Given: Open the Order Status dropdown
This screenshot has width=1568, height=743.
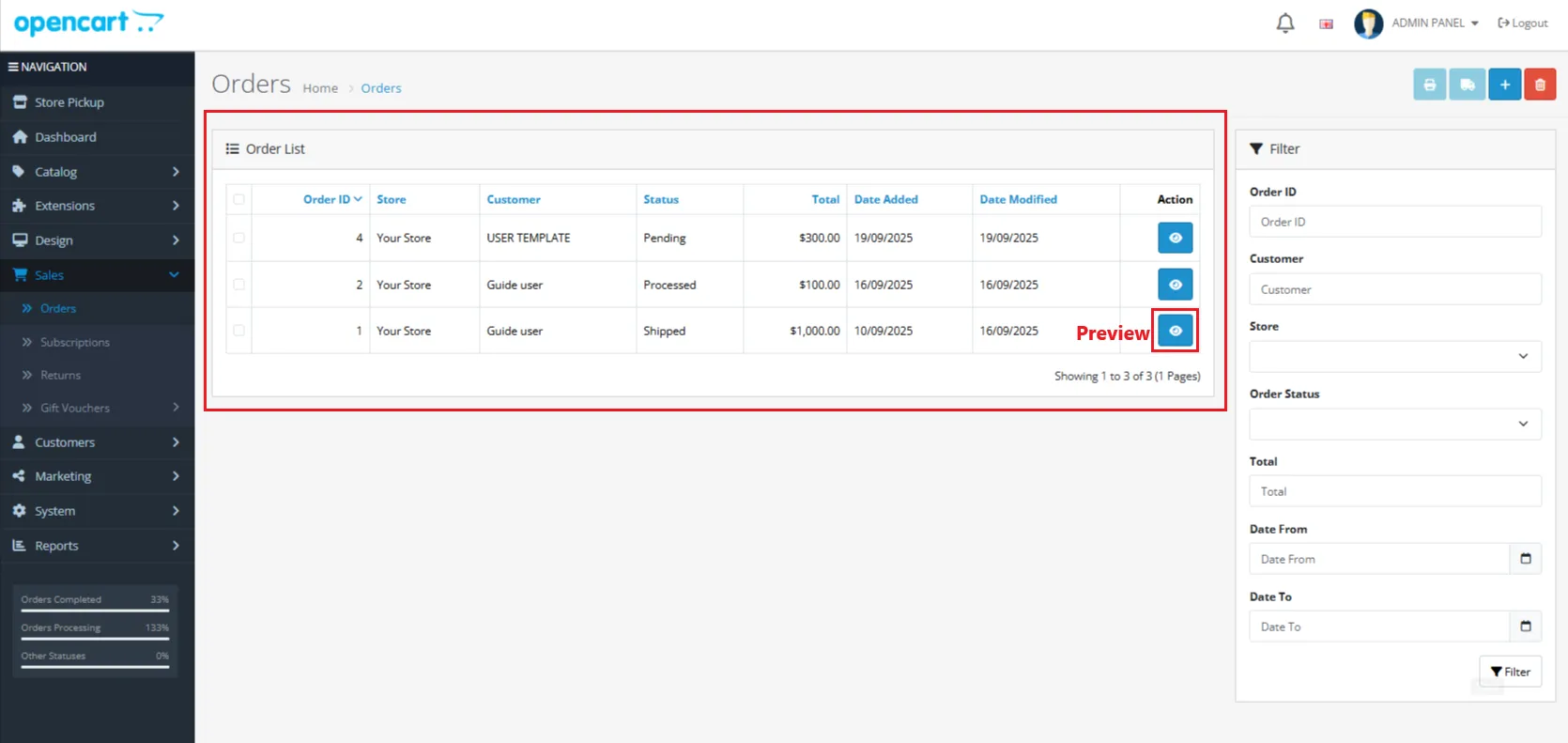Looking at the screenshot, I should click(1394, 424).
